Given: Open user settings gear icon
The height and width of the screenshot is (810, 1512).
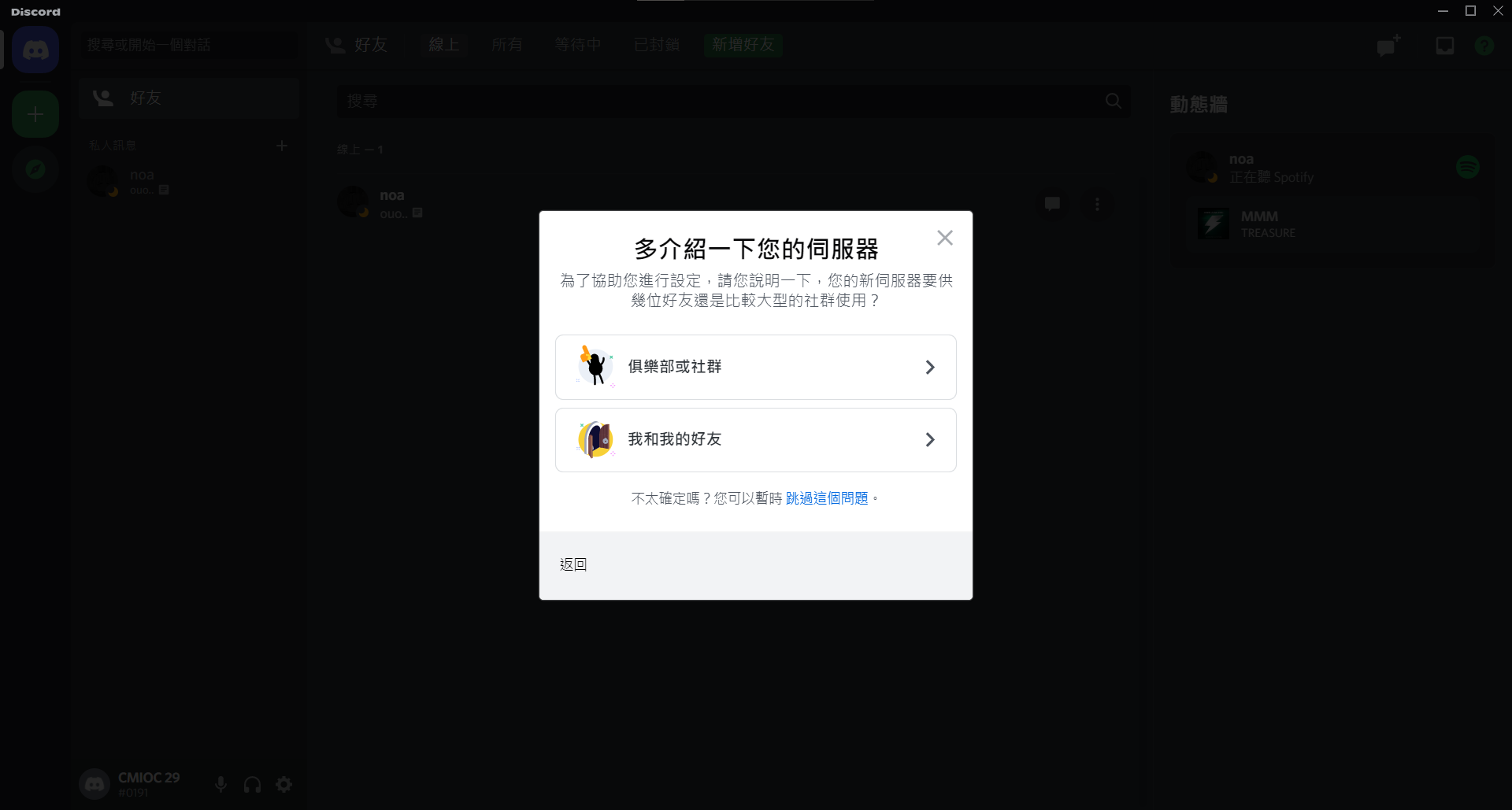Looking at the screenshot, I should (284, 784).
